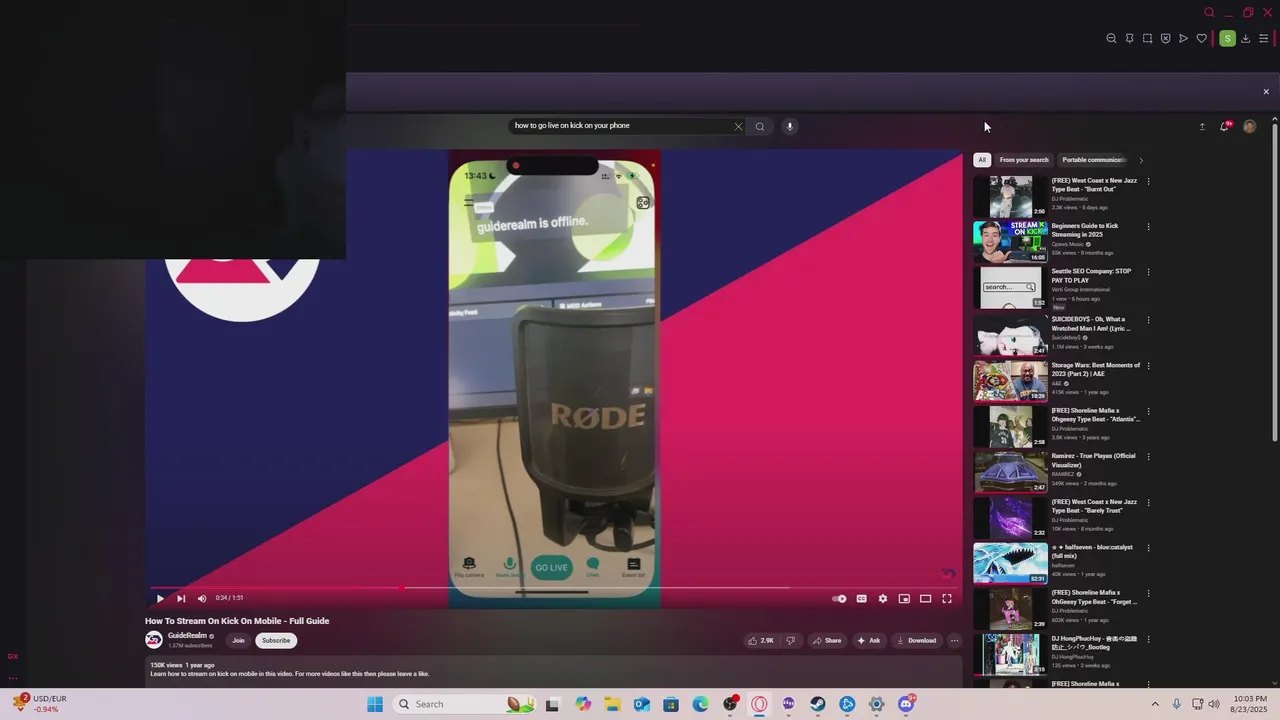Expand the video description box
This screenshot has width=1280, height=720.
[553, 670]
